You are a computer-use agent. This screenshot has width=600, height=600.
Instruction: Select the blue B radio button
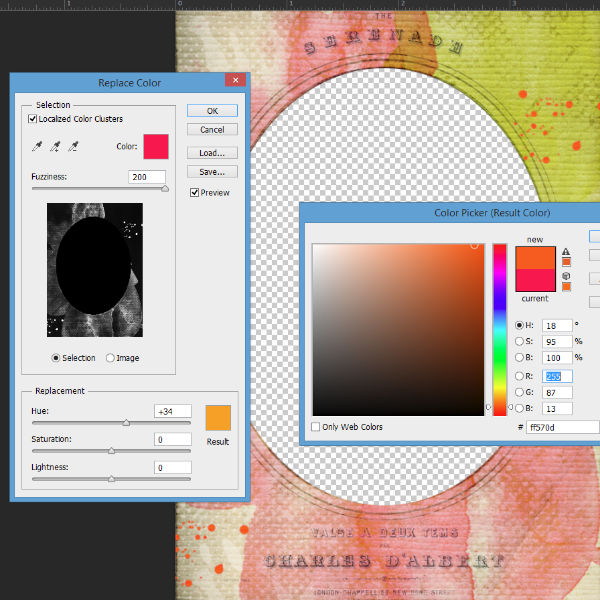pyautogui.click(x=519, y=408)
